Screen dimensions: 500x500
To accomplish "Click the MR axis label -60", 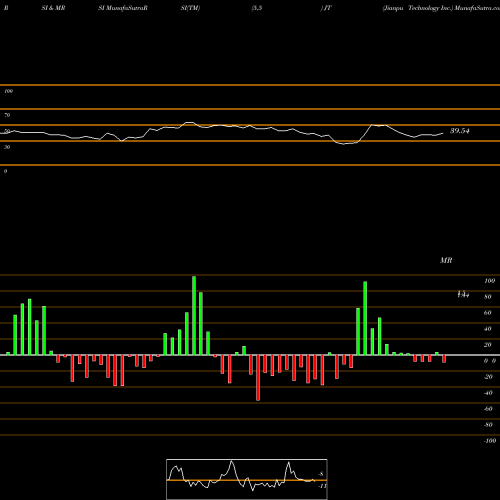I will [x=488, y=409].
